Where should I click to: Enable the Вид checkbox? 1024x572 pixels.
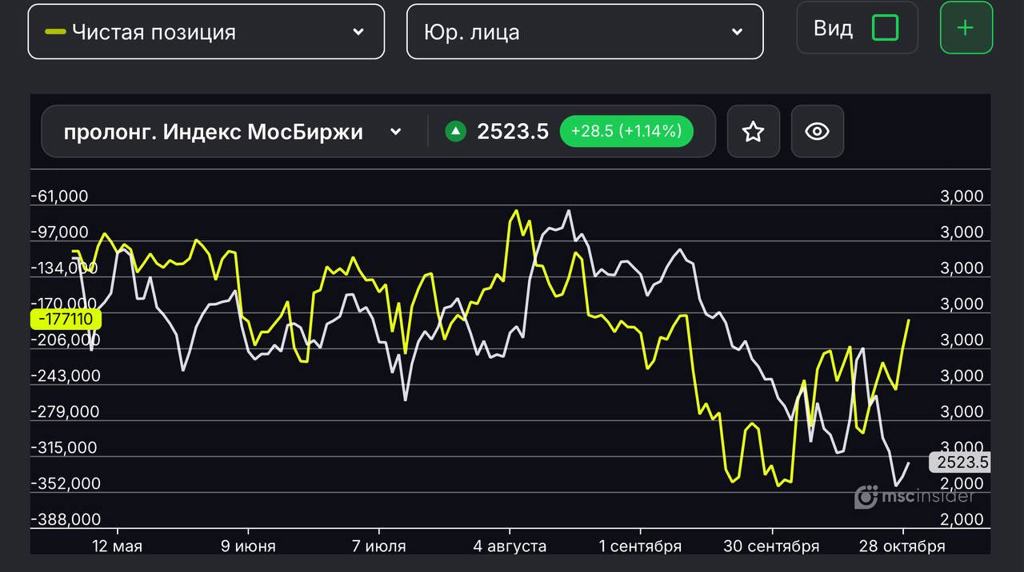885,28
